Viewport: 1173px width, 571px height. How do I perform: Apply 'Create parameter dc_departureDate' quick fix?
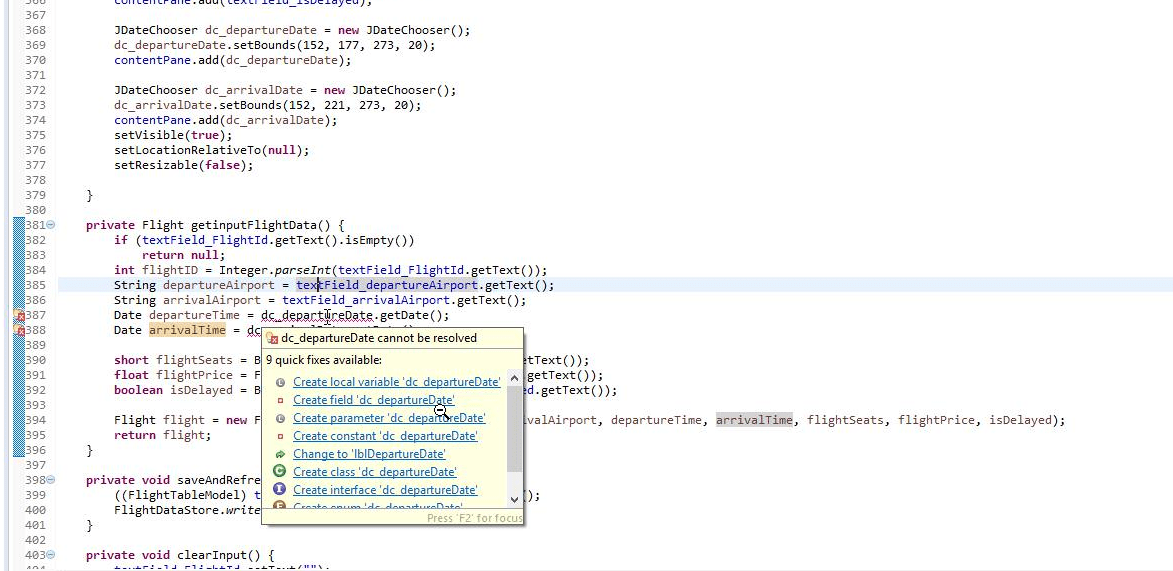[x=389, y=418]
